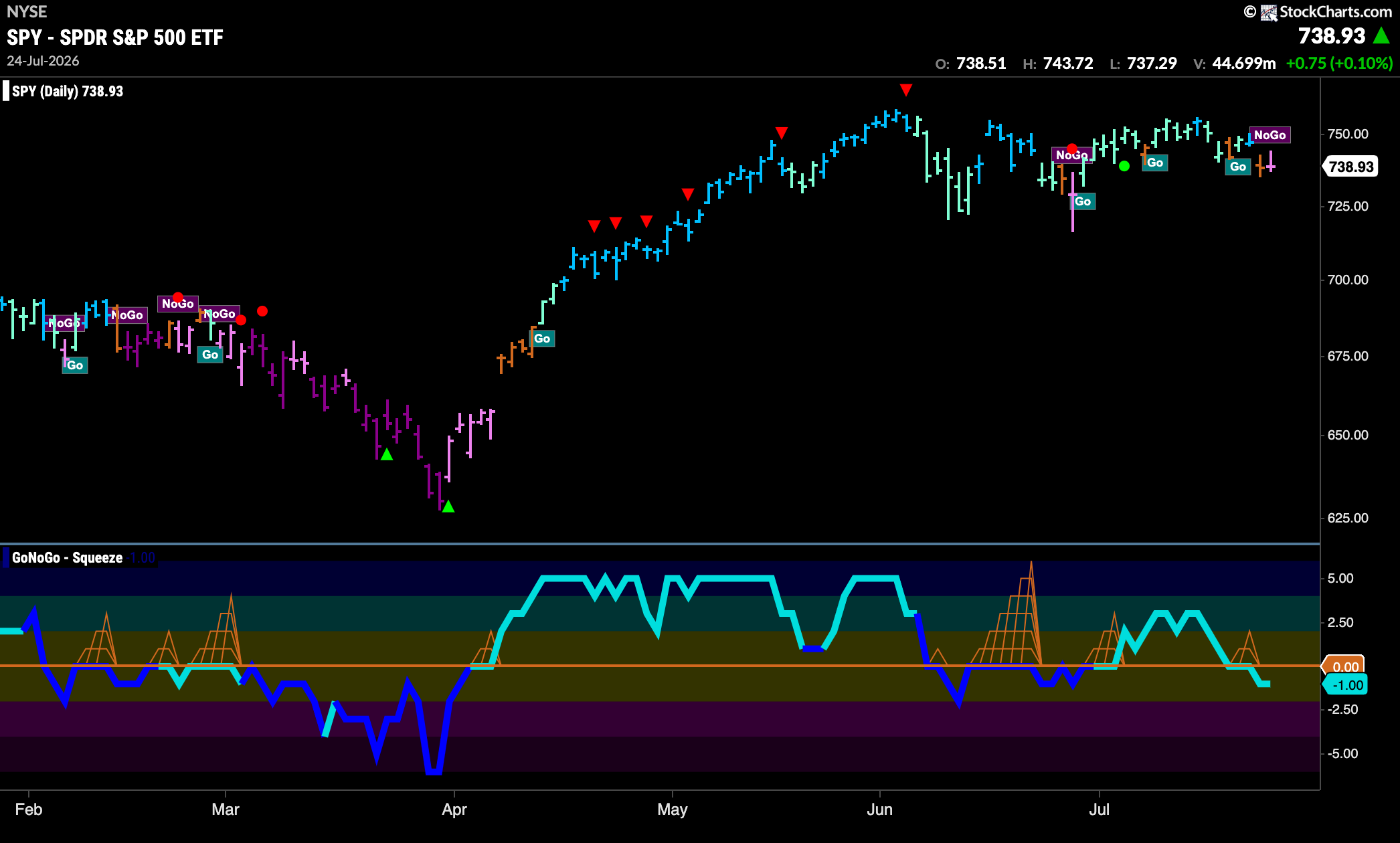Click the blue swatch beside GoNoGo - Squeeze
The image size is (1400, 843).
click(x=6, y=557)
